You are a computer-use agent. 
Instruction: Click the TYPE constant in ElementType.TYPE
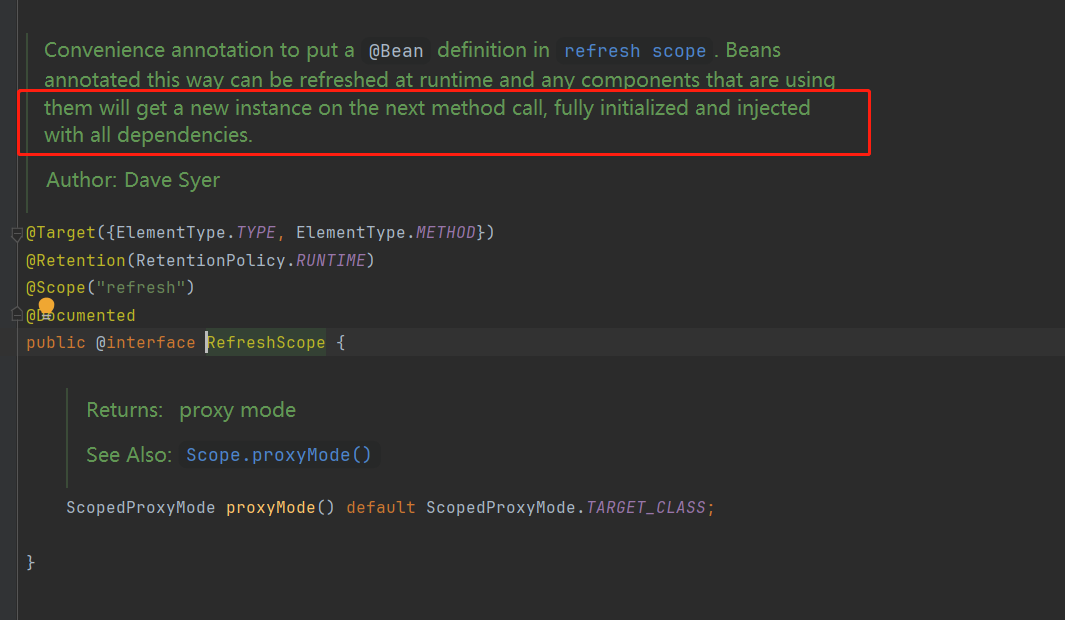[255, 233]
